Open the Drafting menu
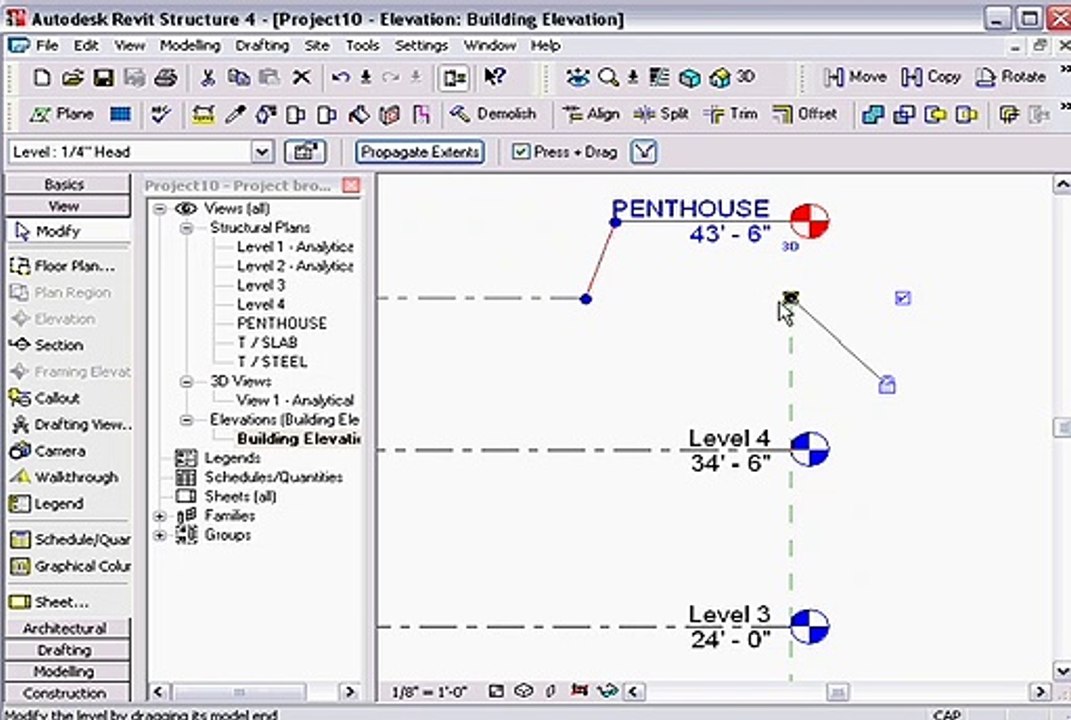Screen dimensions: 1071x720 [x=262, y=46]
